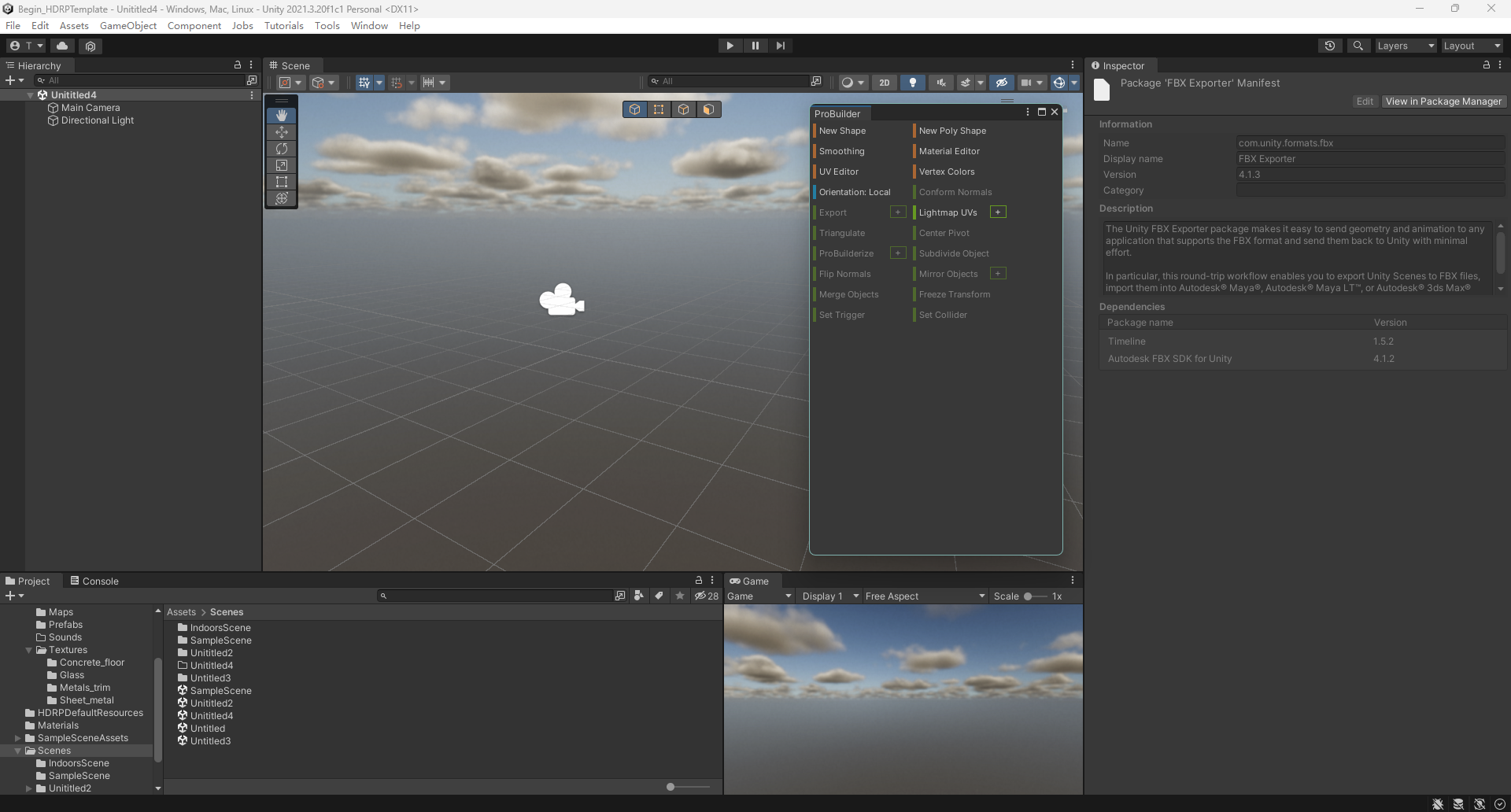
Task: Click New Shape in ProBuilder
Action: click(x=842, y=131)
